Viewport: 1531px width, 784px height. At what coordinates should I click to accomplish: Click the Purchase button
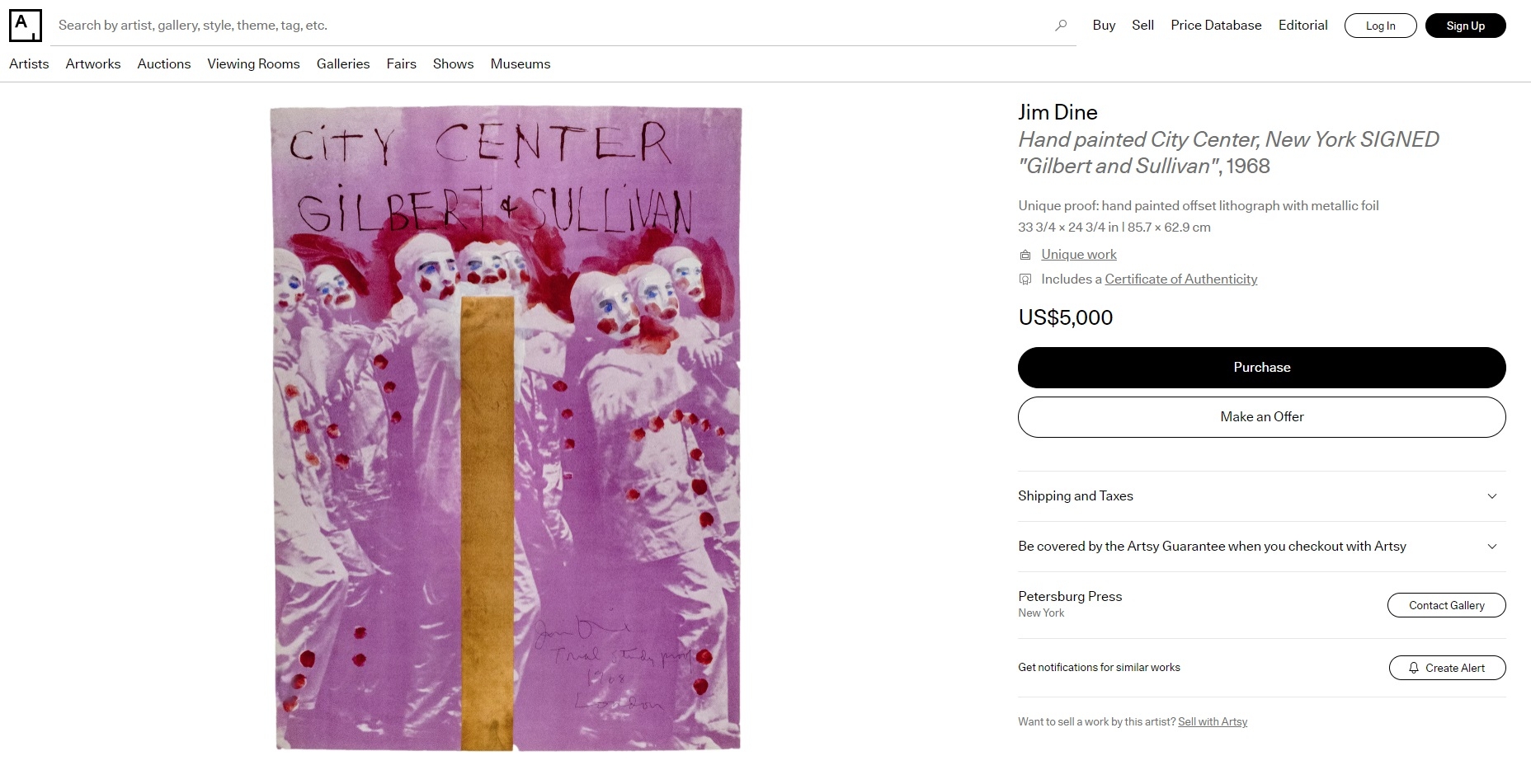1261,368
